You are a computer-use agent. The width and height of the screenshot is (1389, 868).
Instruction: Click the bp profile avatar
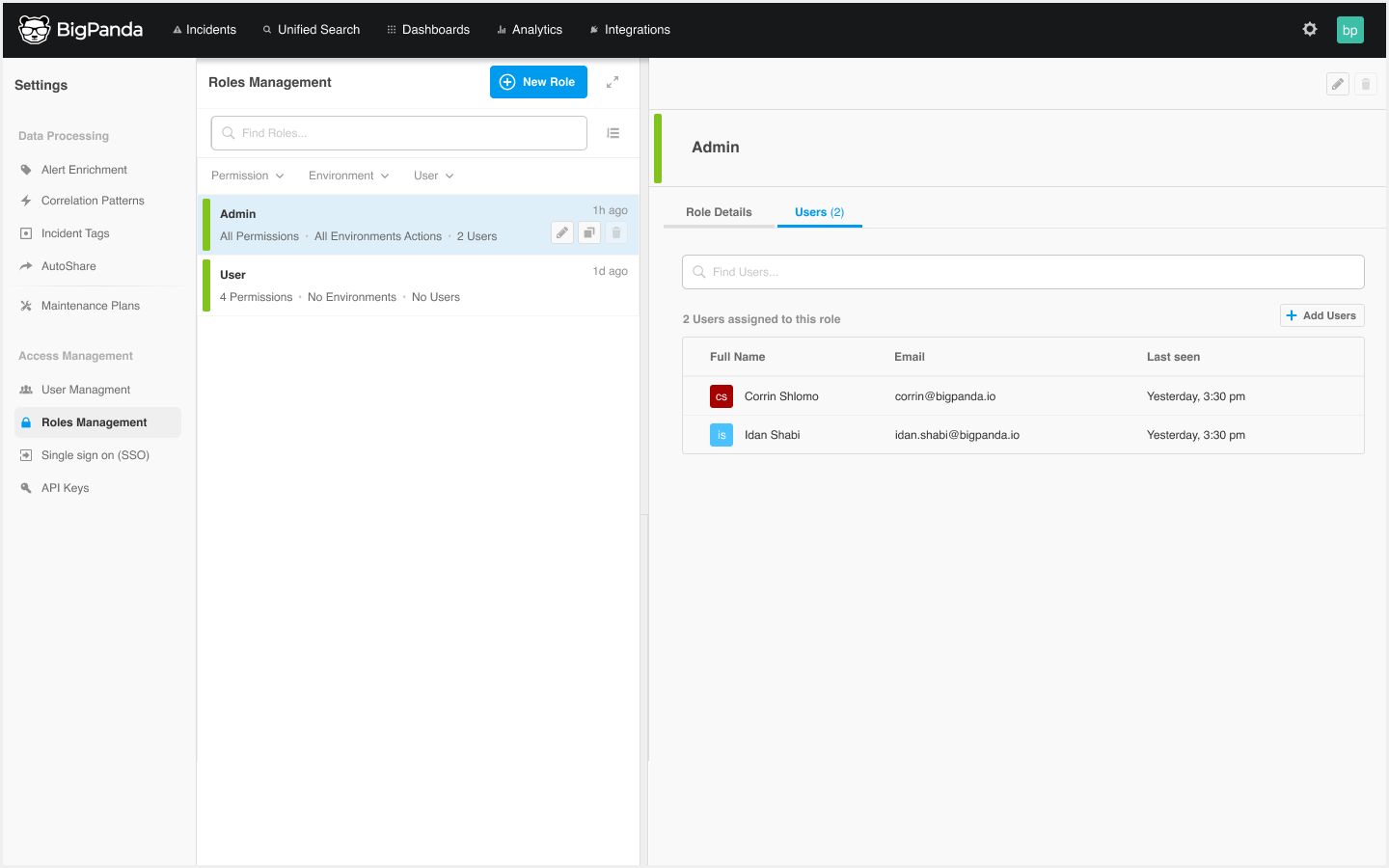1349,29
